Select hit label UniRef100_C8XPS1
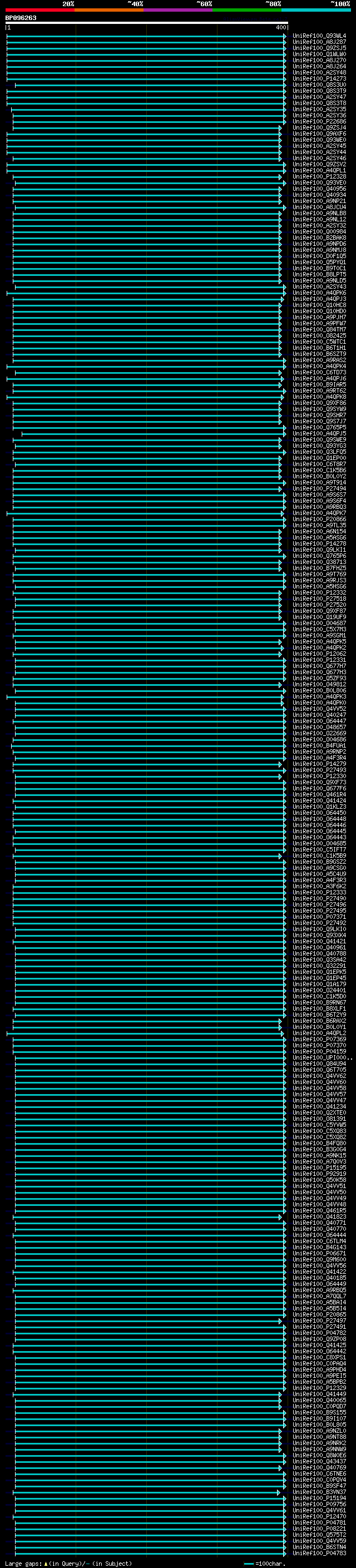Viewport: 356px width, 1568px height. [319, 1357]
